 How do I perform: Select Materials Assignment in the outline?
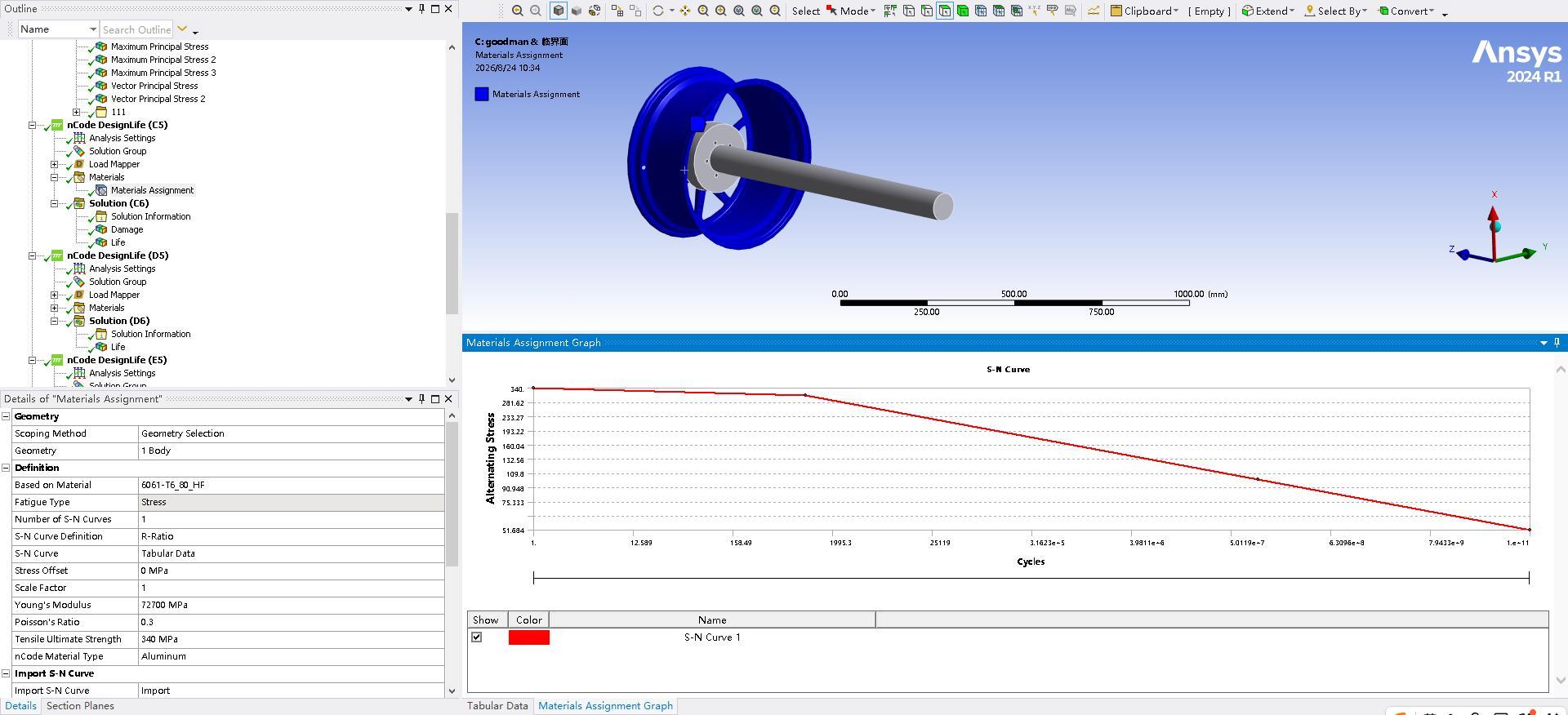point(152,190)
